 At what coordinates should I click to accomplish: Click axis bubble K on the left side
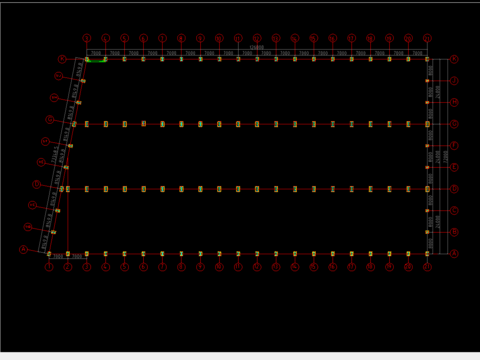click(x=62, y=59)
